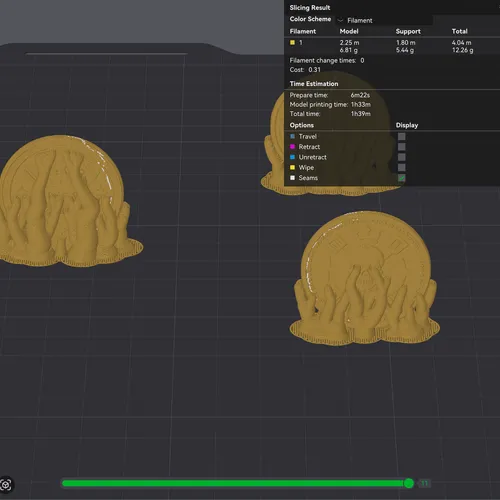
Task: Enable the Retract display checkbox
Action: tap(402, 147)
